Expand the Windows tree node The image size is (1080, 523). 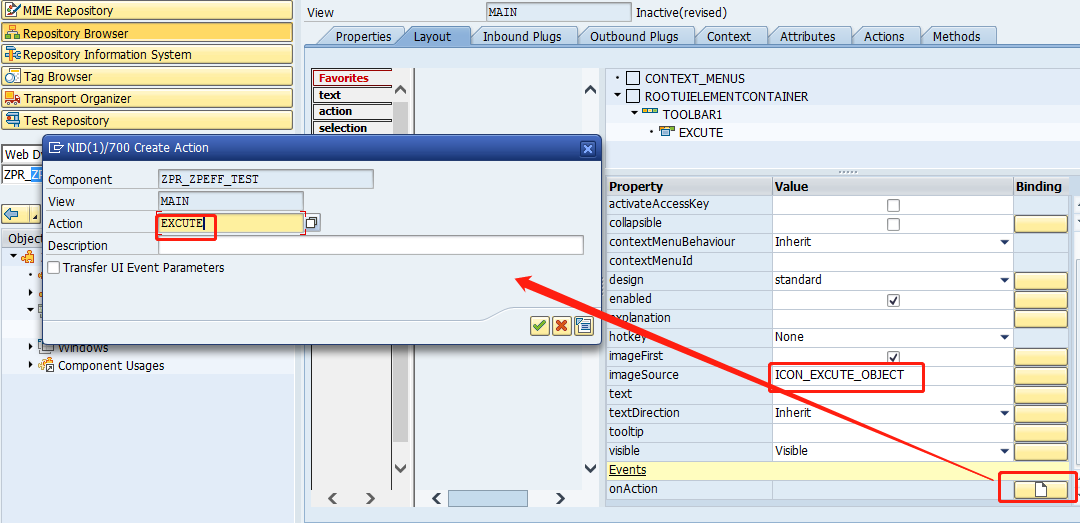click(30, 346)
